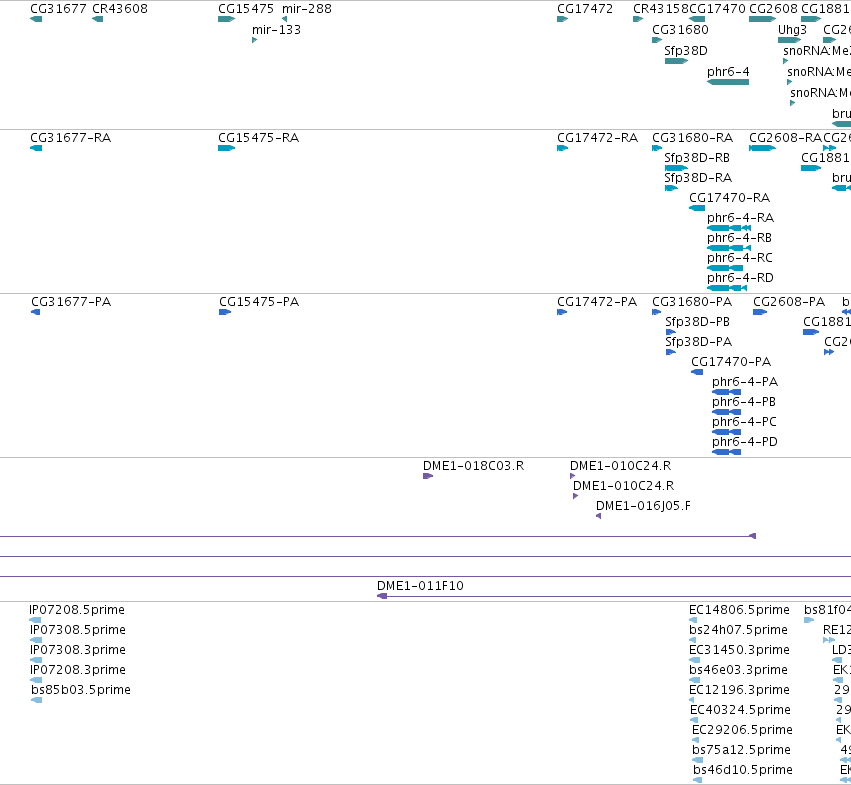Click the CG31680 gene label
Image resolution: width=851 pixels, height=785 pixels.
pyautogui.click(x=680, y=30)
